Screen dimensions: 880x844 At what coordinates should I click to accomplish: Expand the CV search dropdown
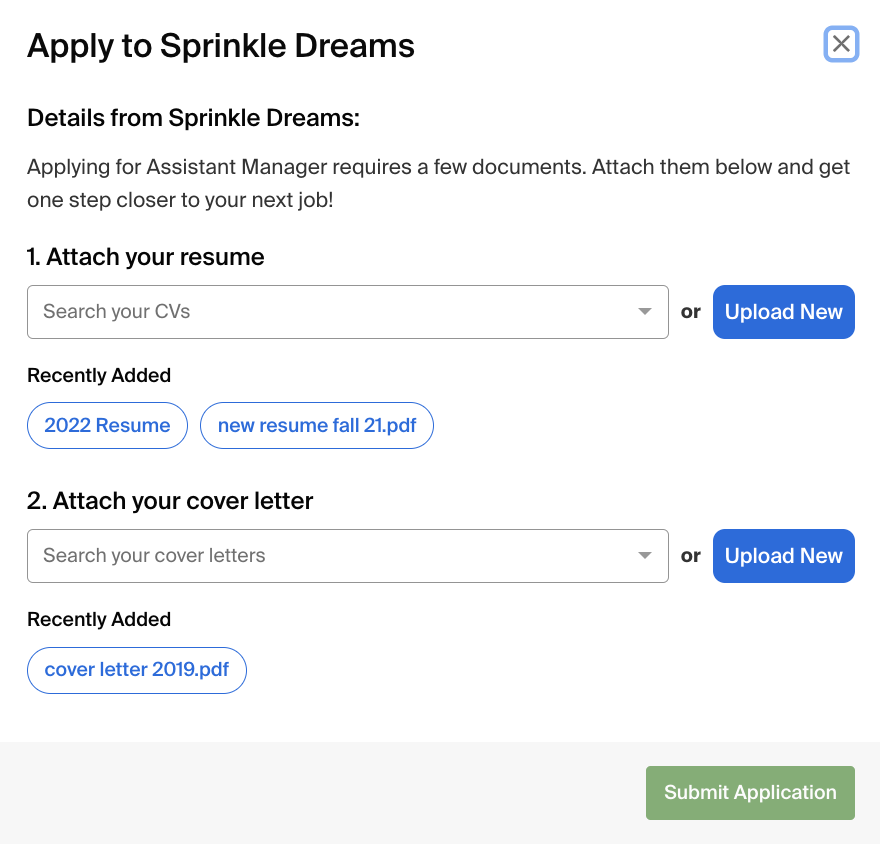[646, 311]
